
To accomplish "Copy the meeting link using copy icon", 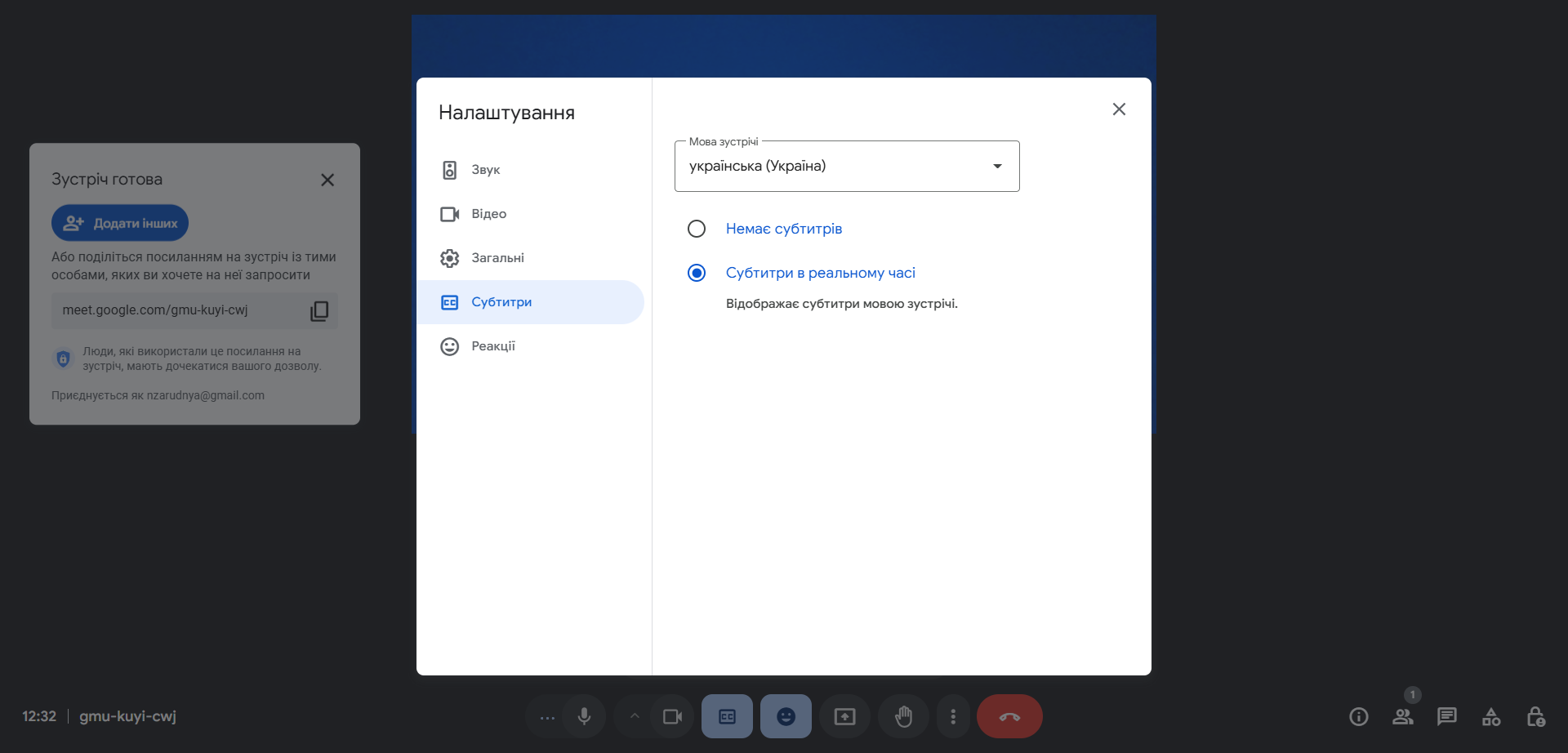I will pos(319,311).
